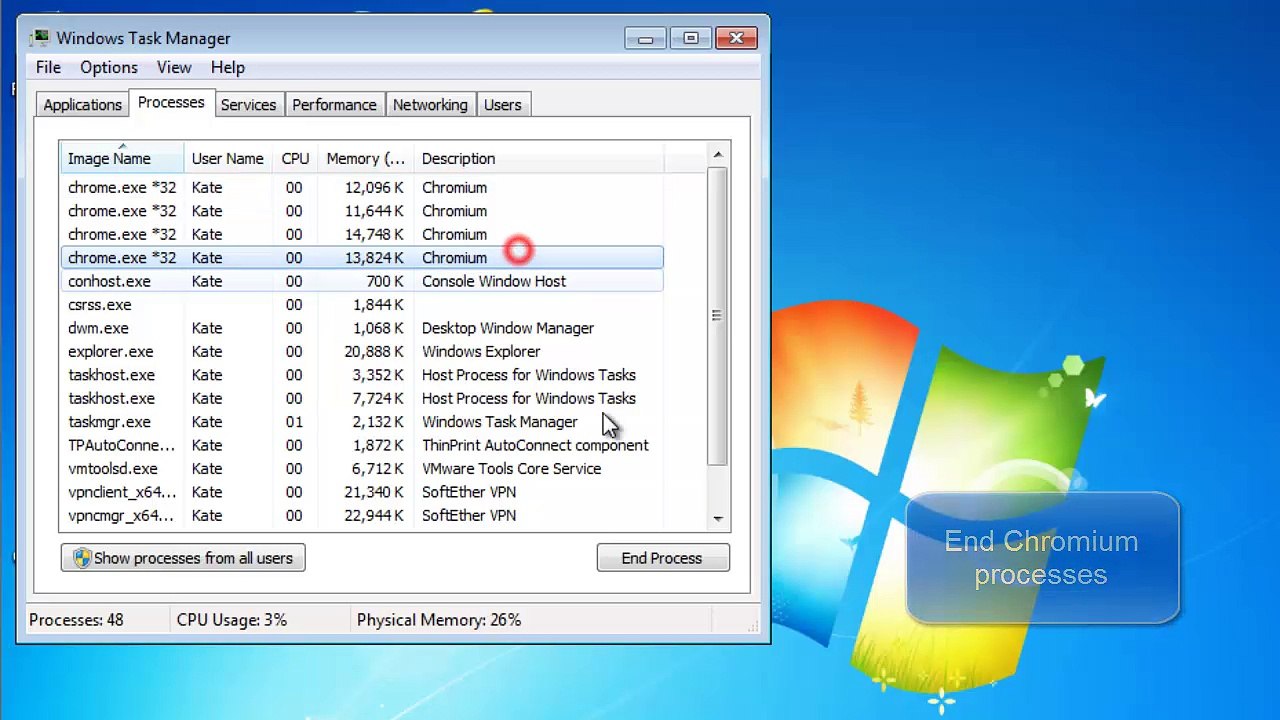
Task: Select the csrss.exe process row
Action: point(361,305)
